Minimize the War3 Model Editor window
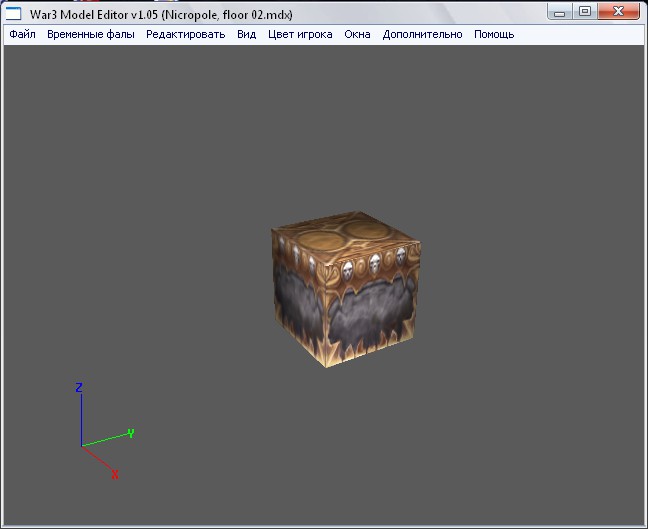 (x=560, y=12)
